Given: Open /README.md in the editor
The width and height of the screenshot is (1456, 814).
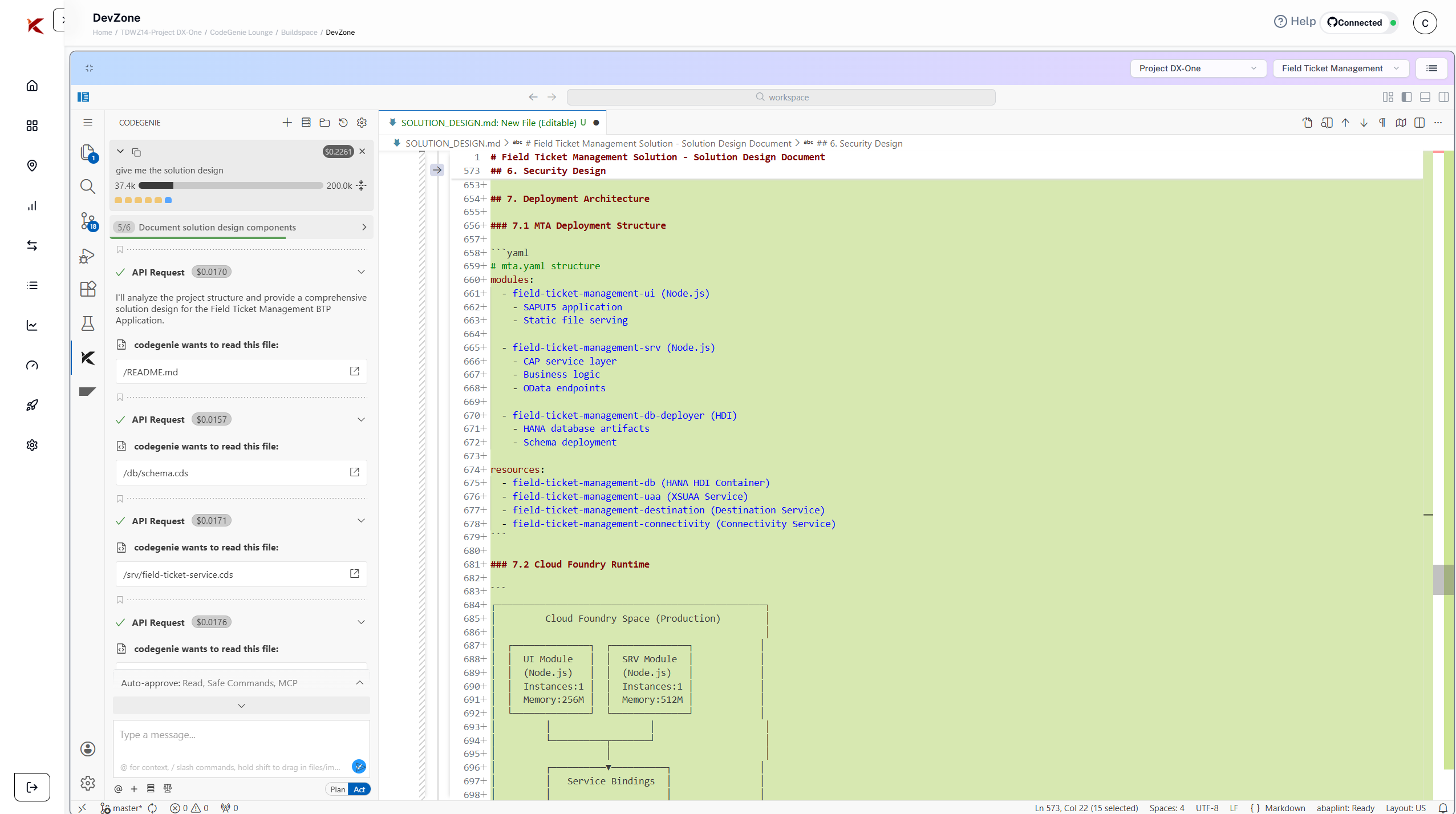Looking at the screenshot, I should point(354,371).
